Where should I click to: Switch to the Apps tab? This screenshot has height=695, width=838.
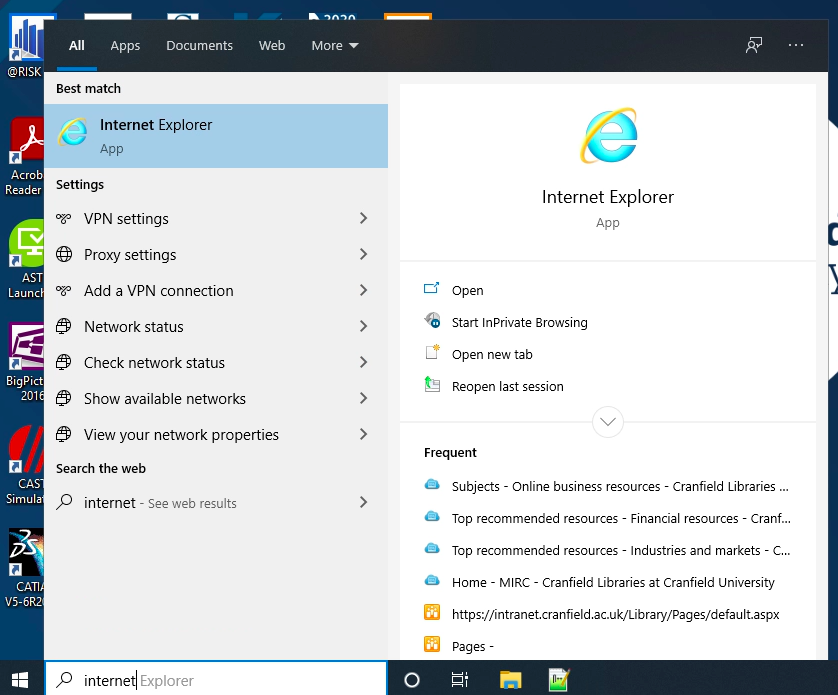[125, 46]
